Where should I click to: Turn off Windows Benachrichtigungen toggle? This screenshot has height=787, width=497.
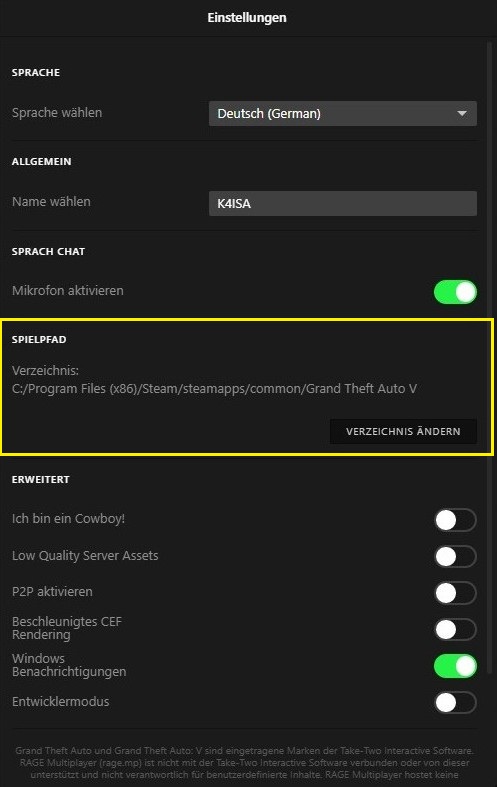[x=455, y=666]
